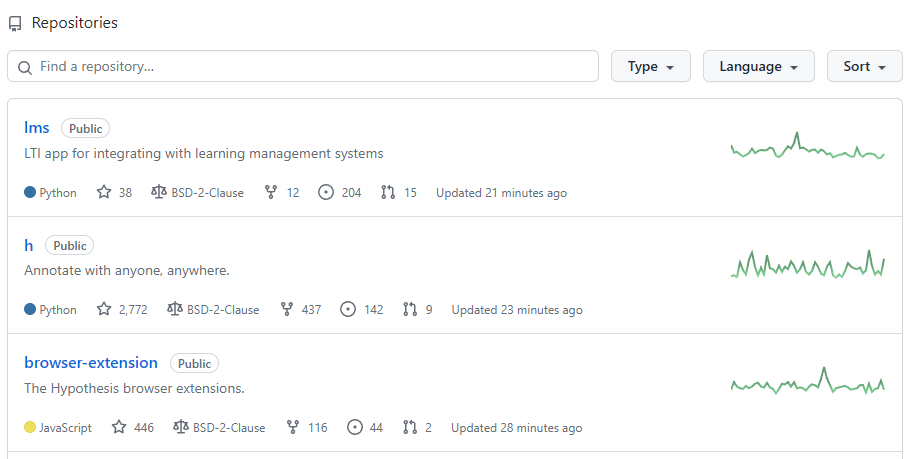Open forks icon of lms repository
The height and width of the screenshot is (459, 907).
[271, 192]
